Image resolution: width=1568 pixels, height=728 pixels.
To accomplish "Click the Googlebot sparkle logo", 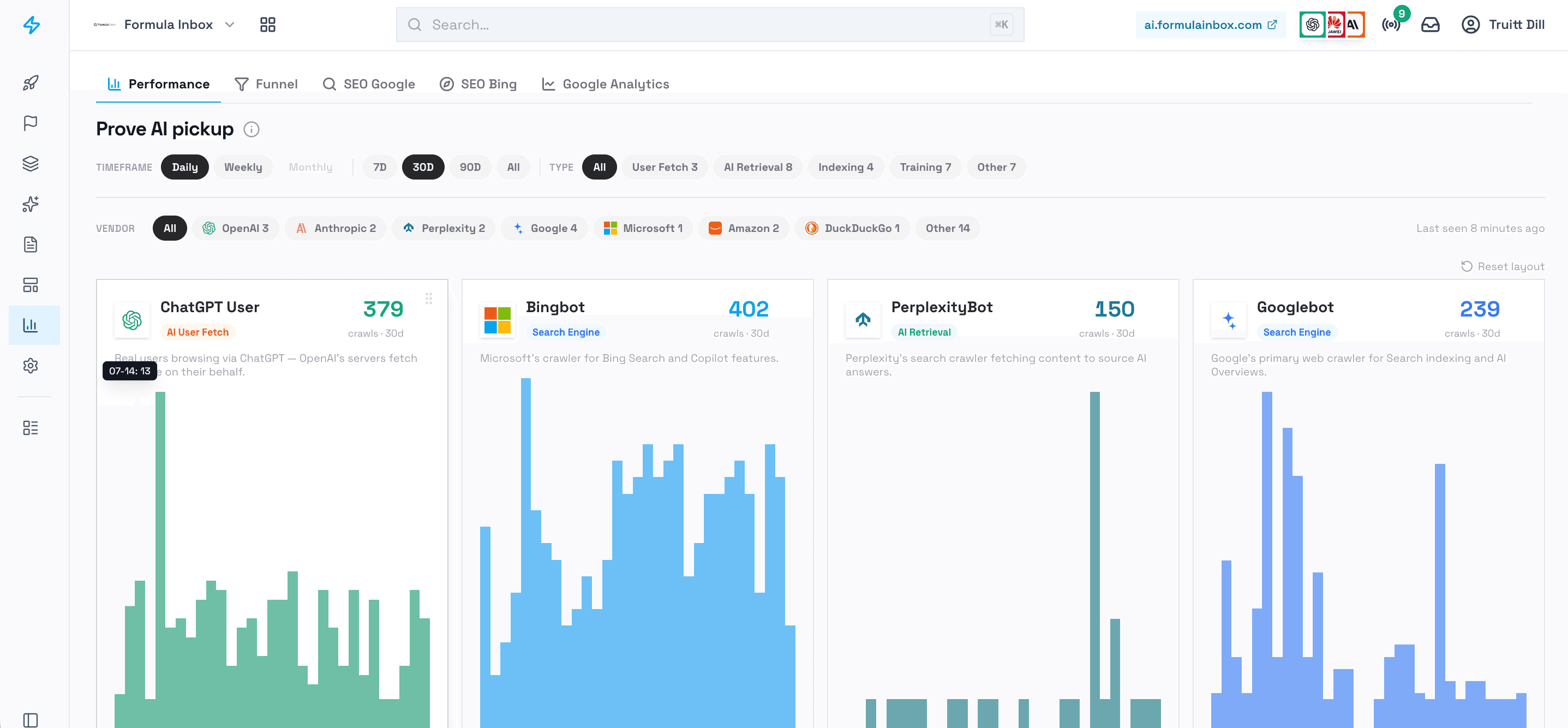I will (1229, 320).
